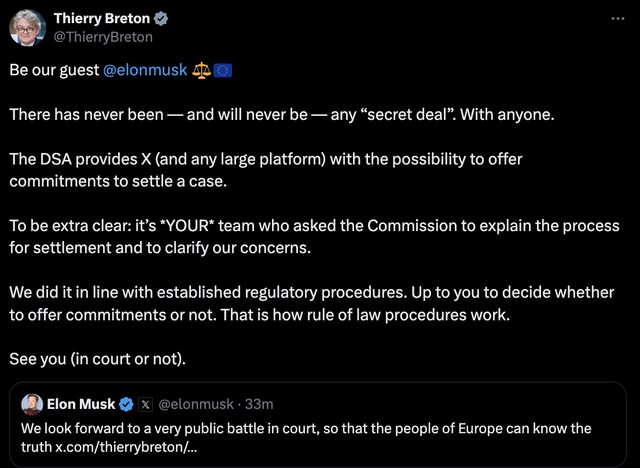This screenshot has height=468, width=640.
Task: Click the paragraph about the DSA providing X commitments
Action: (266, 170)
